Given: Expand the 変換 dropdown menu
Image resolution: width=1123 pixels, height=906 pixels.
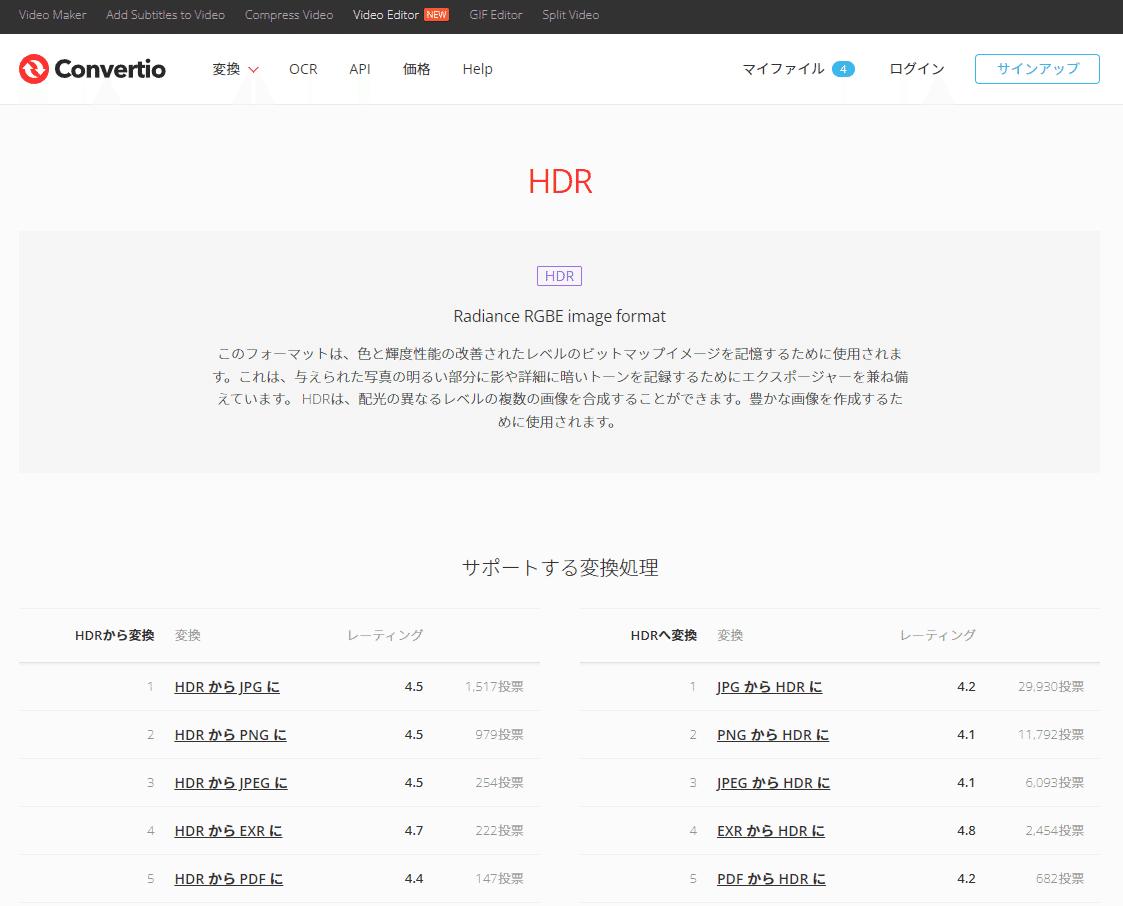Looking at the screenshot, I should [x=235, y=69].
